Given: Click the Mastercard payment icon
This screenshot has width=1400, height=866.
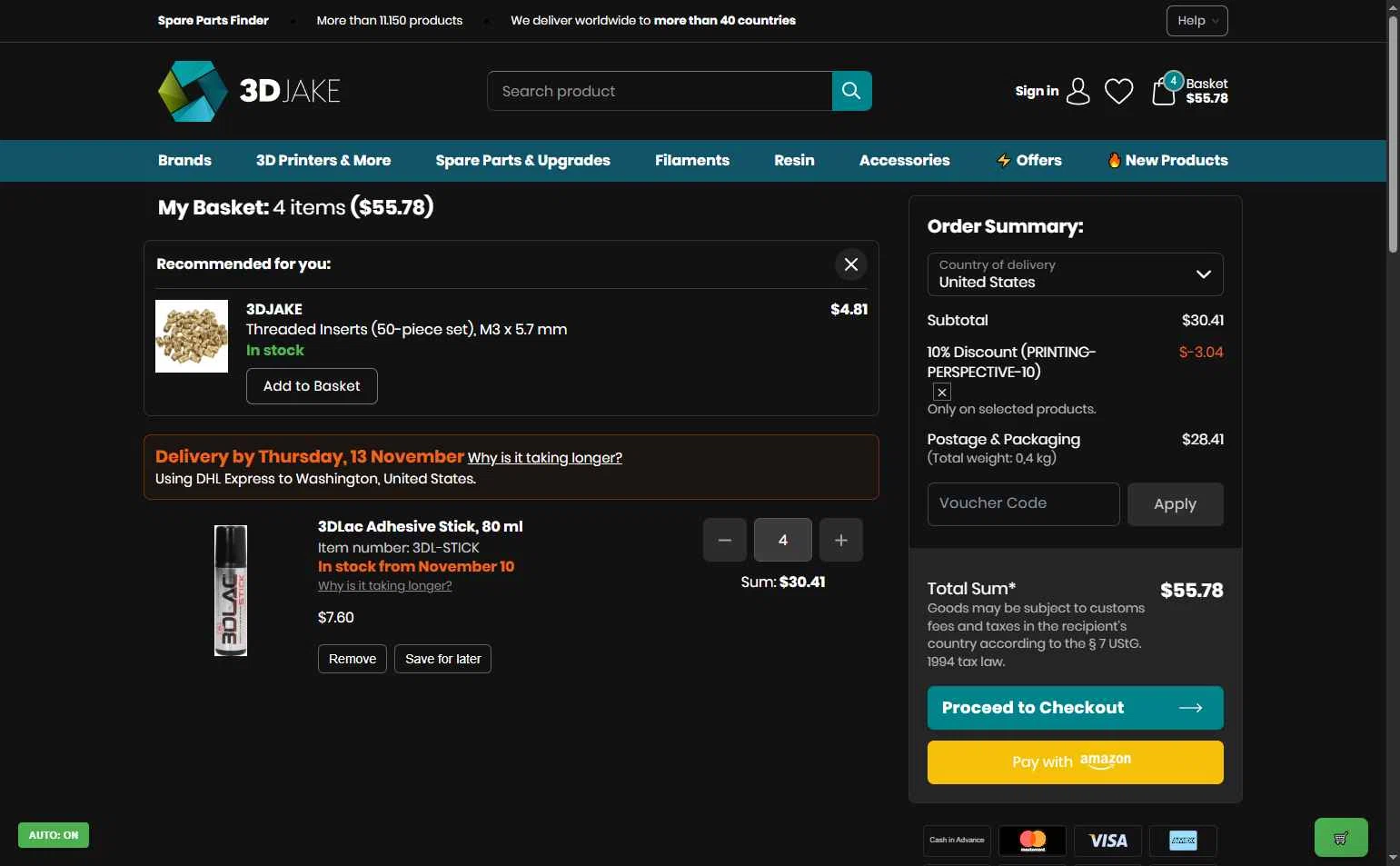Looking at the screenshot, I should (1033, 841).
